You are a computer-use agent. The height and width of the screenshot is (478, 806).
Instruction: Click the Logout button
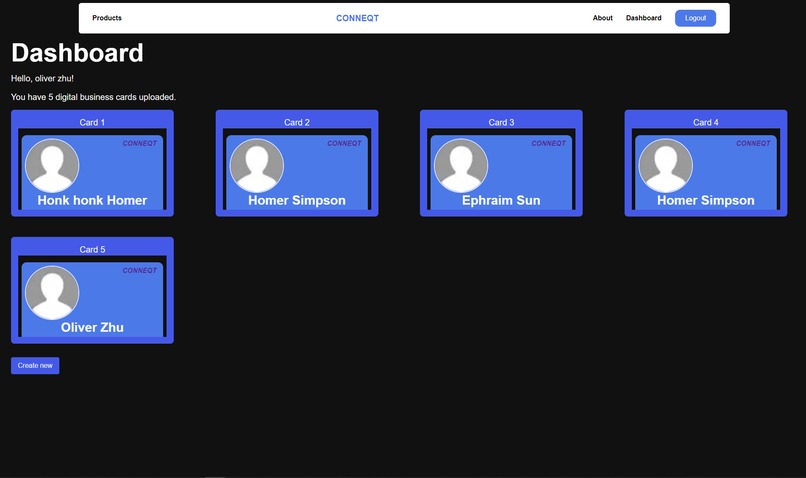(x=695, y=18)
